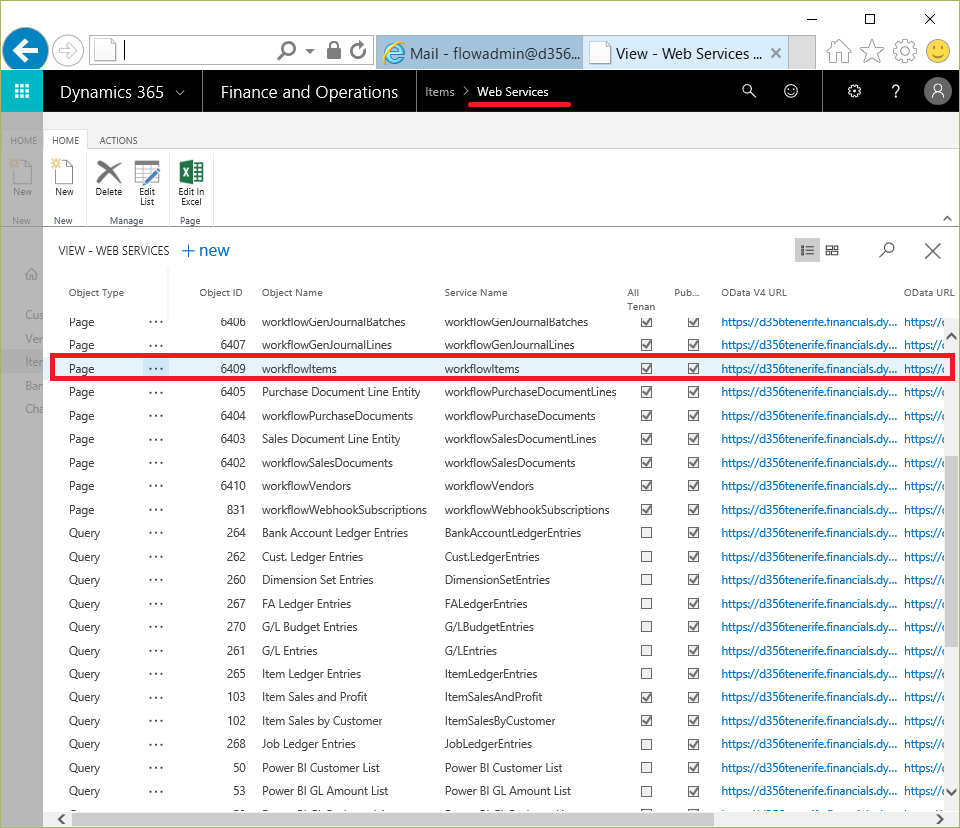This screenshot has width=960, height=828.
Task: Open row menu dots for G/L Budget Entries
Action: (156, 627)
